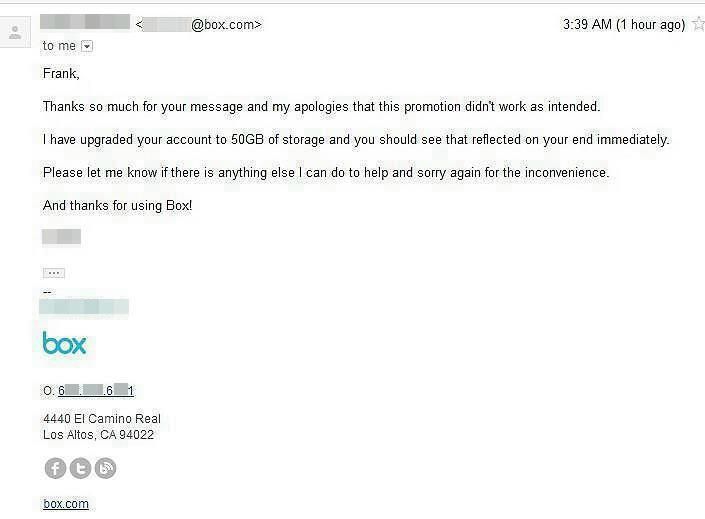Expand recipient details next to "to me"
This screenshot has width=705, height=519.
pyautogui.click(x=87, y=46)
